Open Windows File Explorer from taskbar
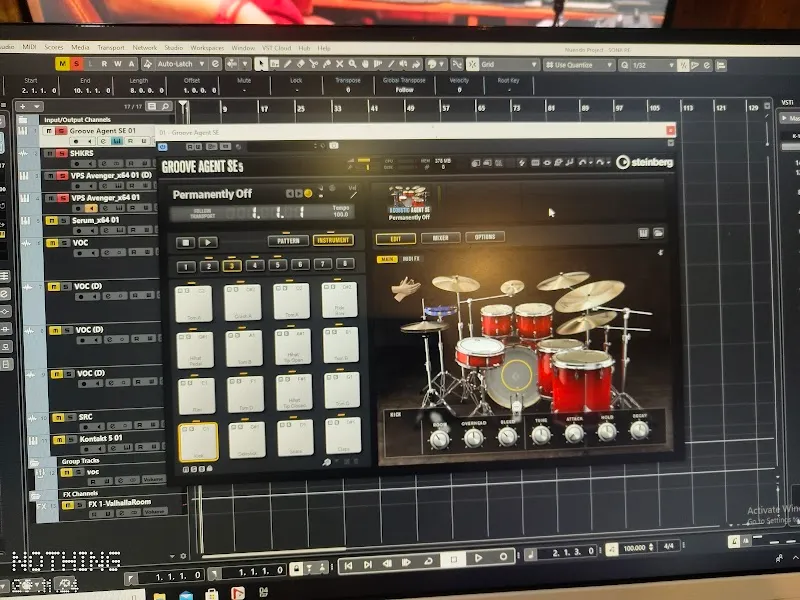The width and height of the screenshot is (800, 600). 160,596
